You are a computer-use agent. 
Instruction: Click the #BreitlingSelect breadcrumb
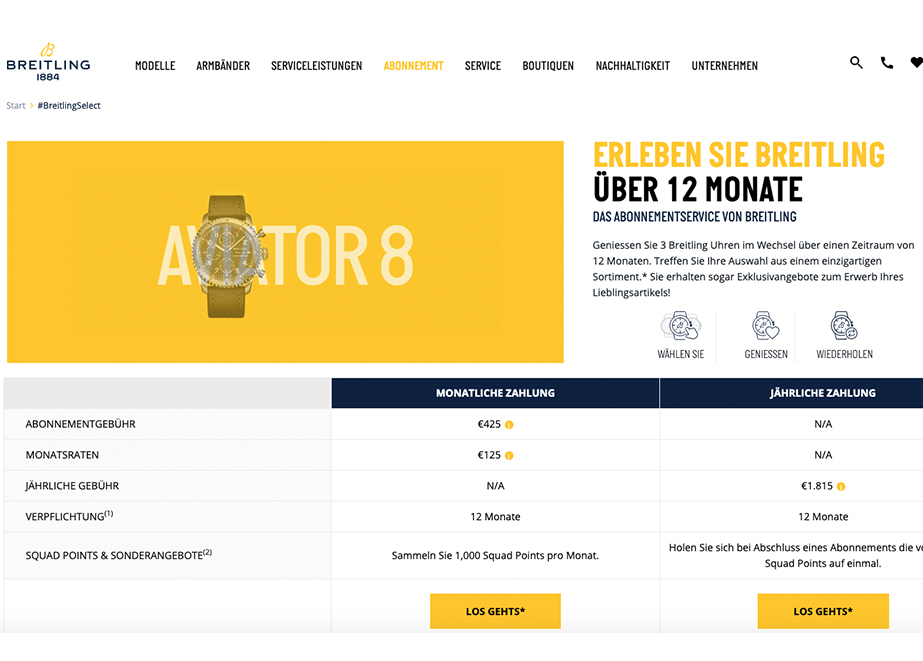coord(69,106)
